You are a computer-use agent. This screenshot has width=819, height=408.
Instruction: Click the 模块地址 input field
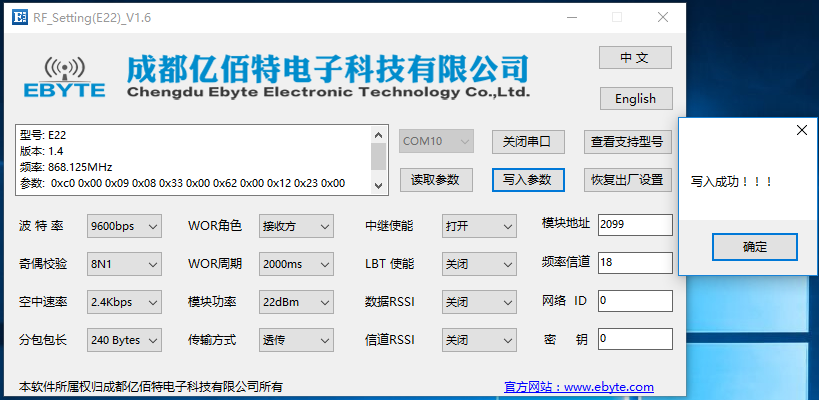(x=634, y=225)
